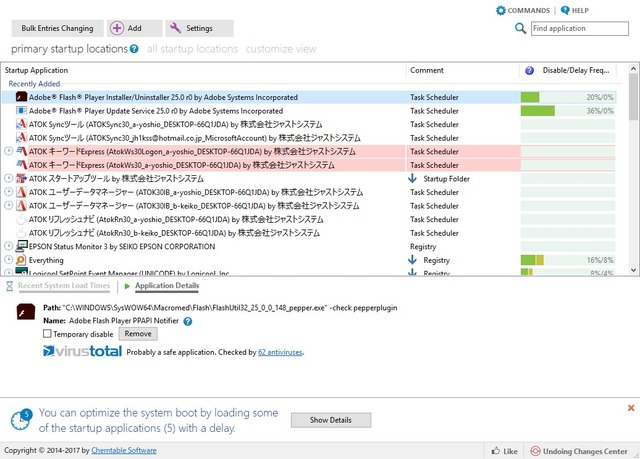
Task: Click the 36%/0% frequency bar
Action: (568, 111)
